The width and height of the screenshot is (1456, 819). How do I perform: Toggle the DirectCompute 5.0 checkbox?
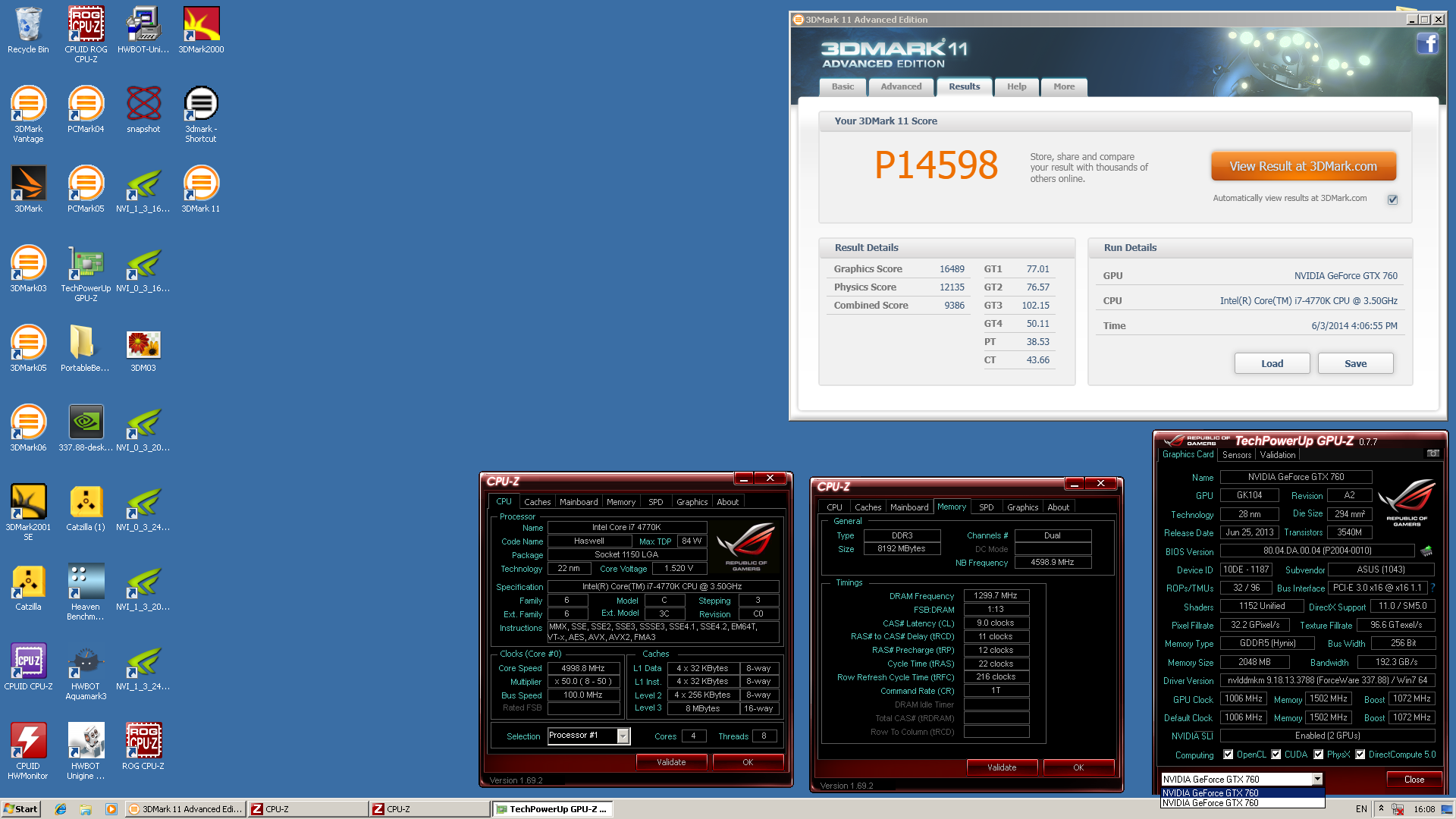[x=1360, y=755]
